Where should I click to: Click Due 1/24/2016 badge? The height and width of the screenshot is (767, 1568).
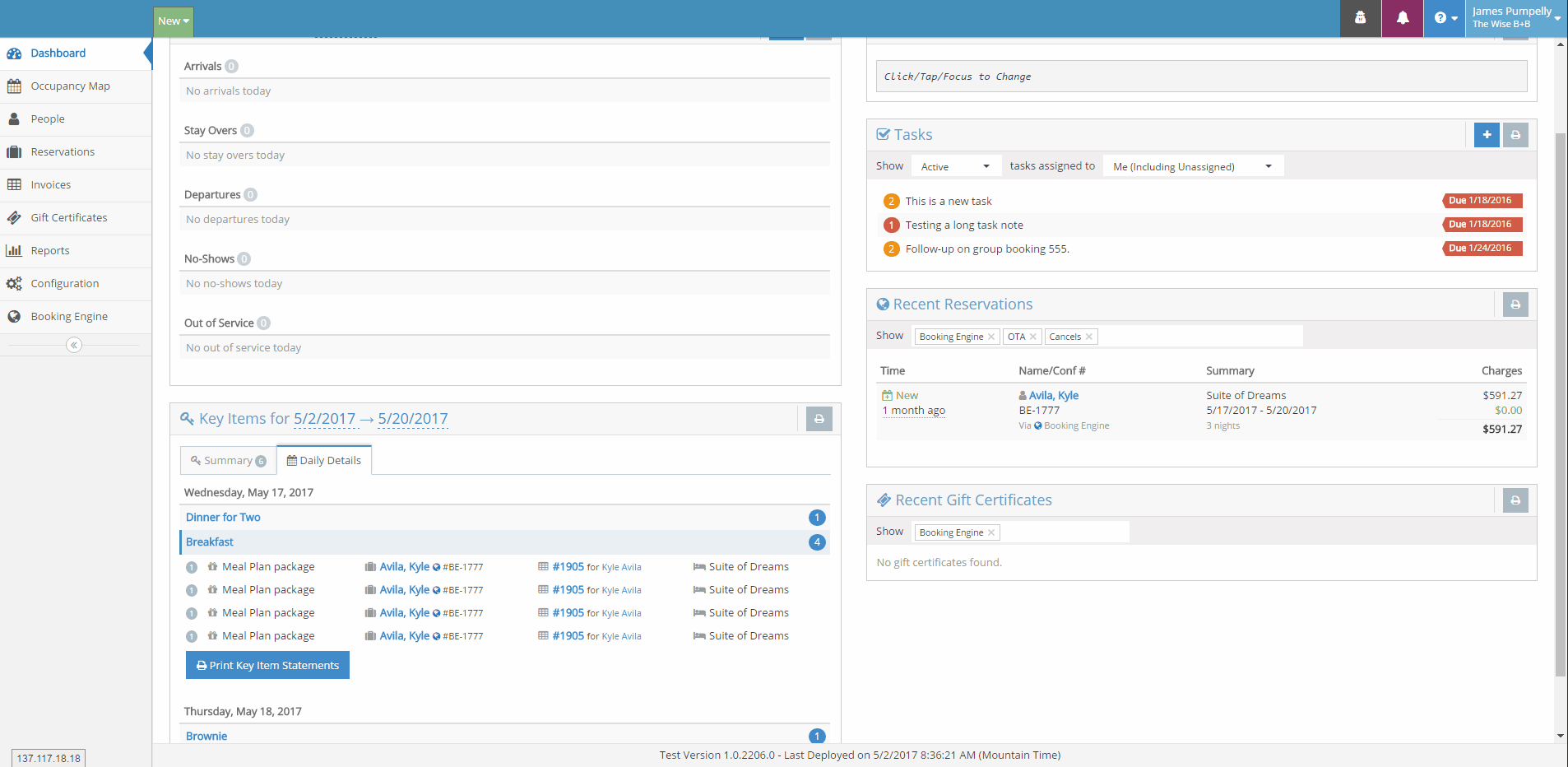pyautogui.click(x=1482, y=249)
